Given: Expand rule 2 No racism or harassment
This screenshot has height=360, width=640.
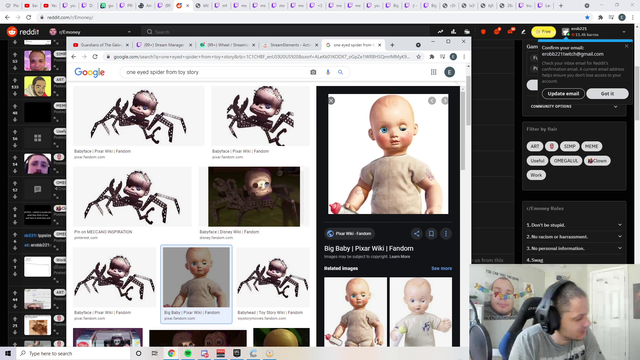Looking at the screenshot, I should 574,237.
